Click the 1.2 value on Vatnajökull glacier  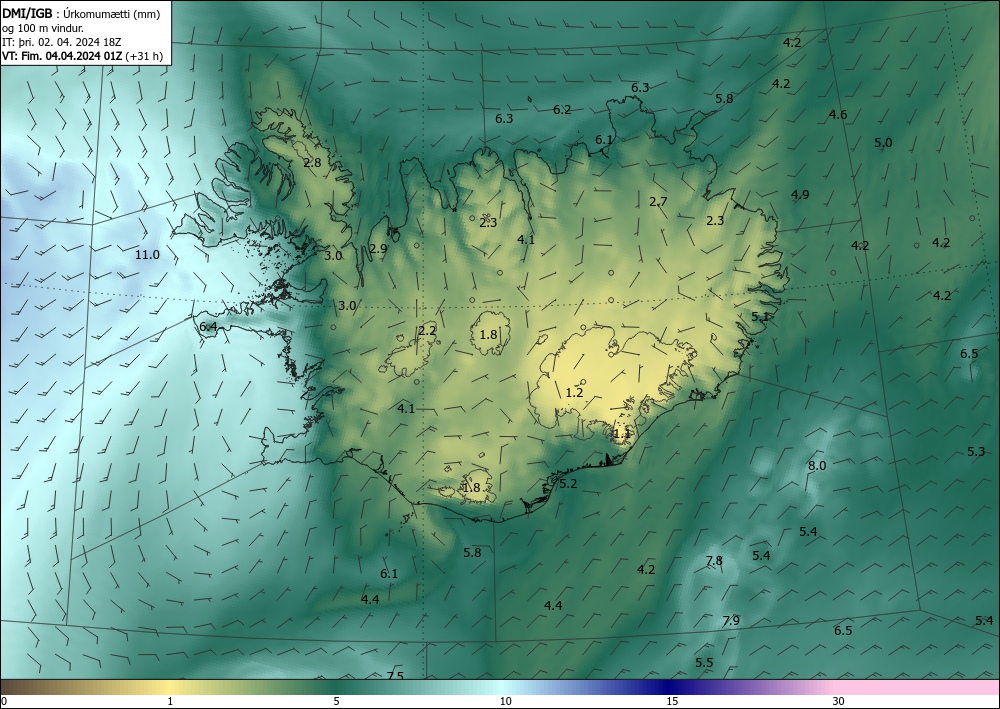click(575, 393)
